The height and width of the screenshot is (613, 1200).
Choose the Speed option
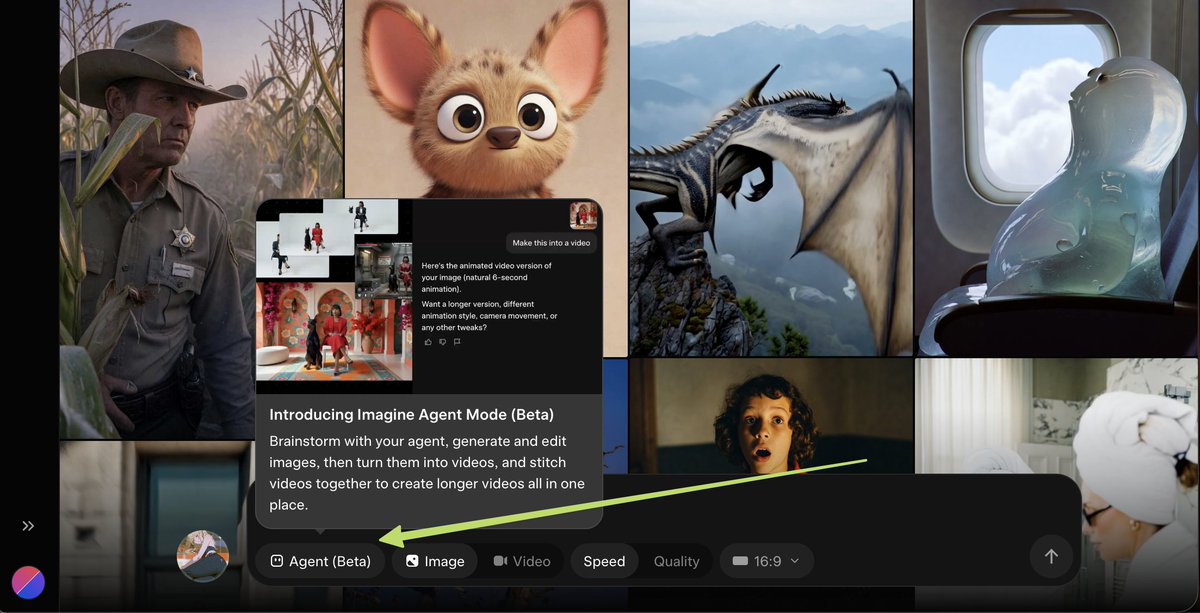tap(604, 561)
